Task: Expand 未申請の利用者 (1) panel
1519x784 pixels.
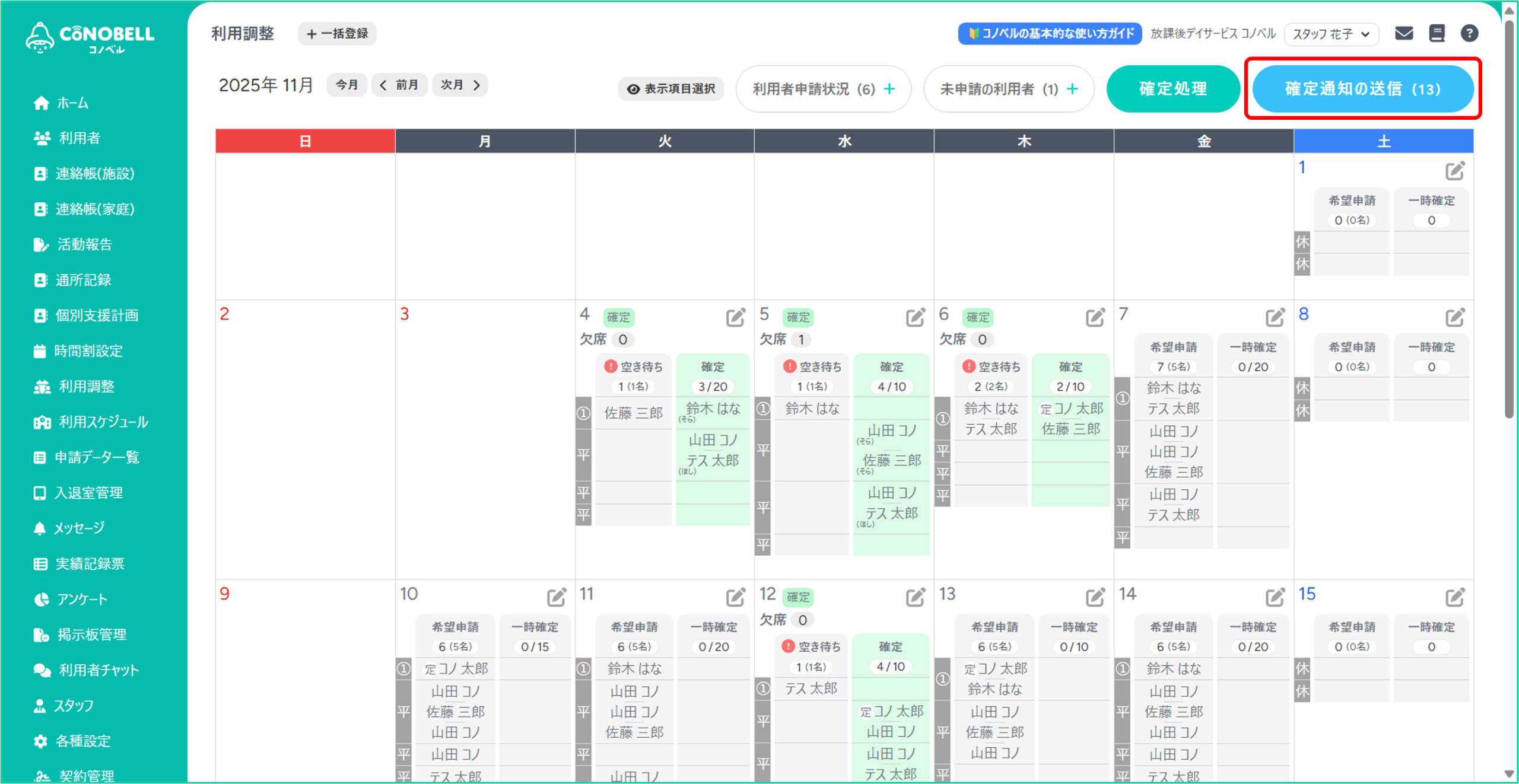Action: (x=1009, y=89)
